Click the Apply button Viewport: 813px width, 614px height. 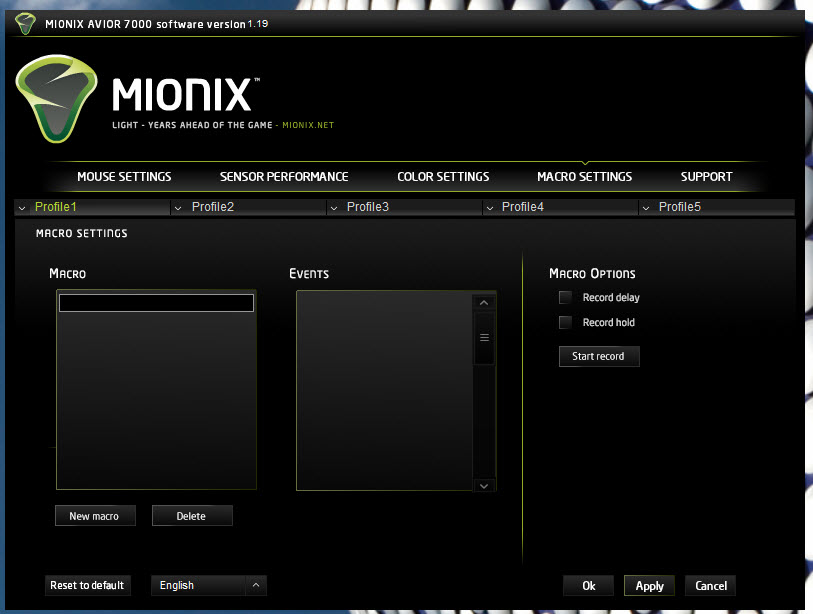pyautogui.click(x=649, y=585)
